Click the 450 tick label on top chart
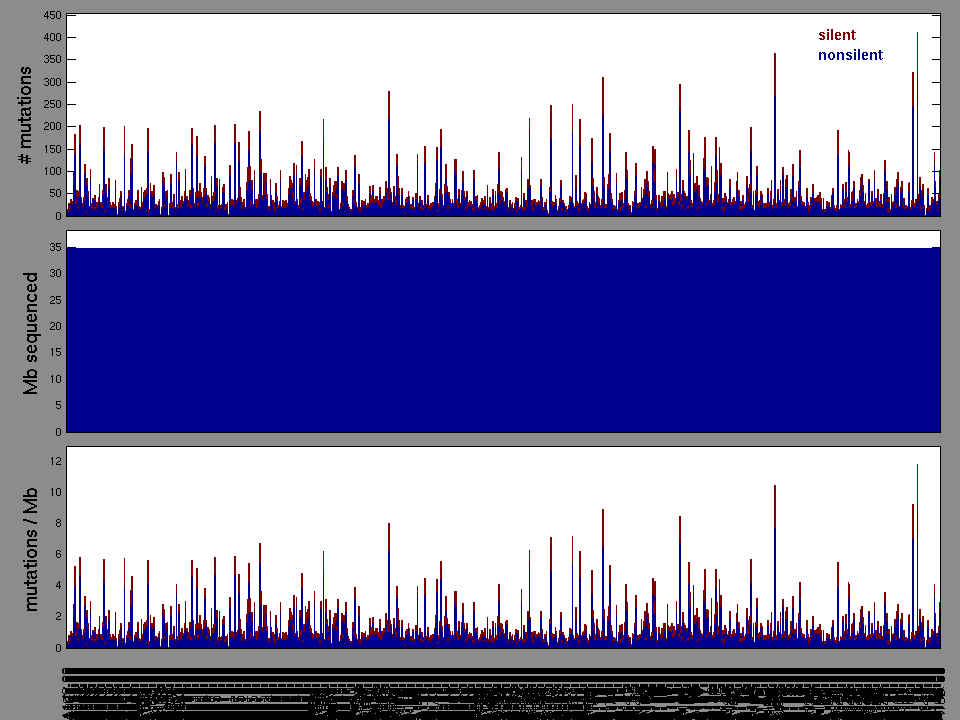 click(51, 17)
